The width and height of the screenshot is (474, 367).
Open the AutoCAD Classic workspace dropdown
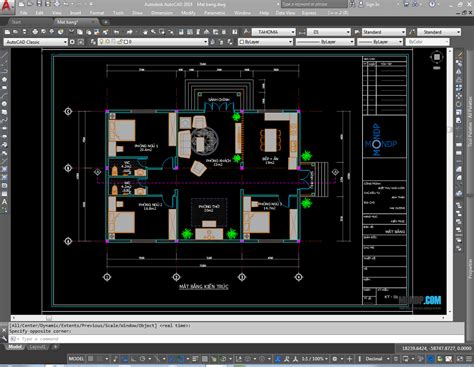[65, 42]
